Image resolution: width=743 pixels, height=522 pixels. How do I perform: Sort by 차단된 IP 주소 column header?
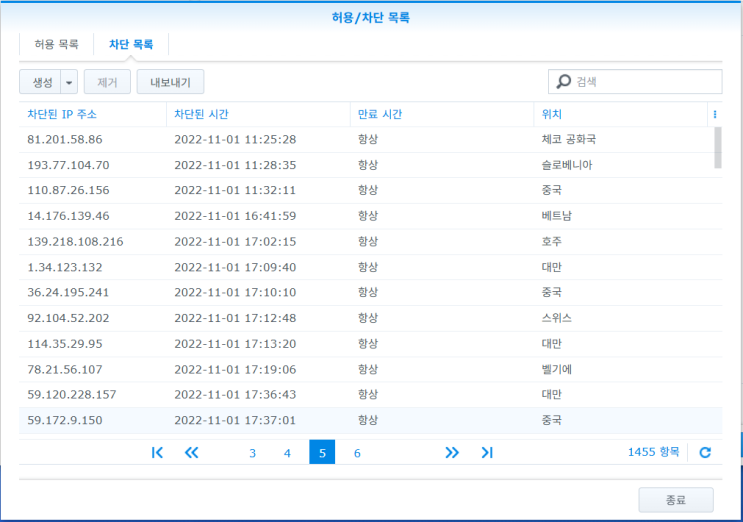93,114
